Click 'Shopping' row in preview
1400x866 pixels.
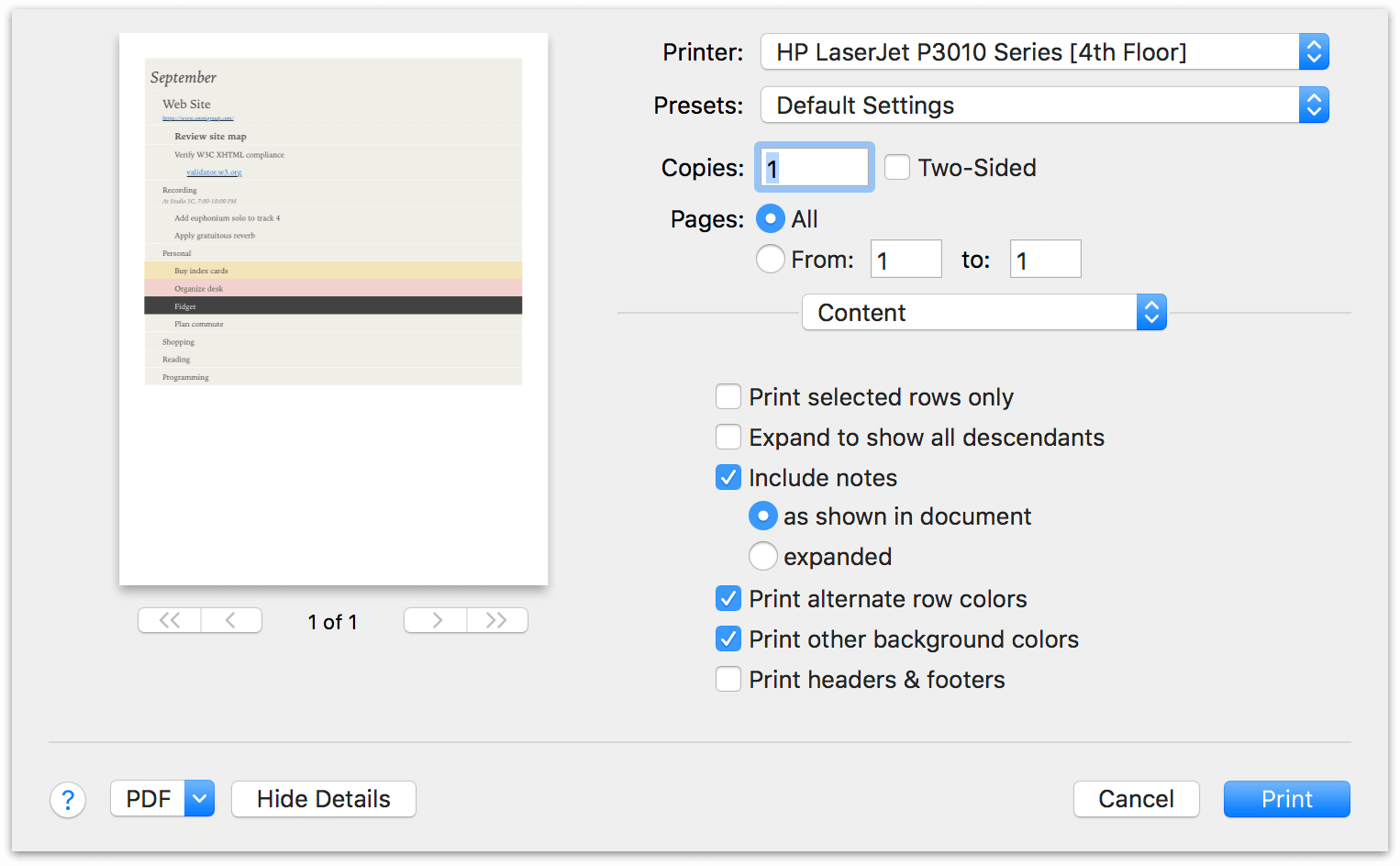[334, 341]
